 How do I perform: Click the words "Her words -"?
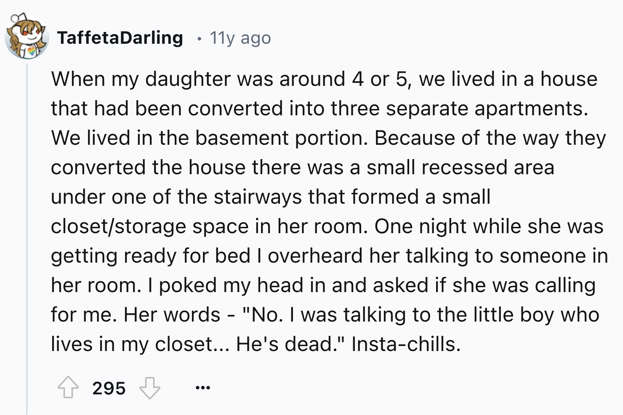tap(178, 315)
